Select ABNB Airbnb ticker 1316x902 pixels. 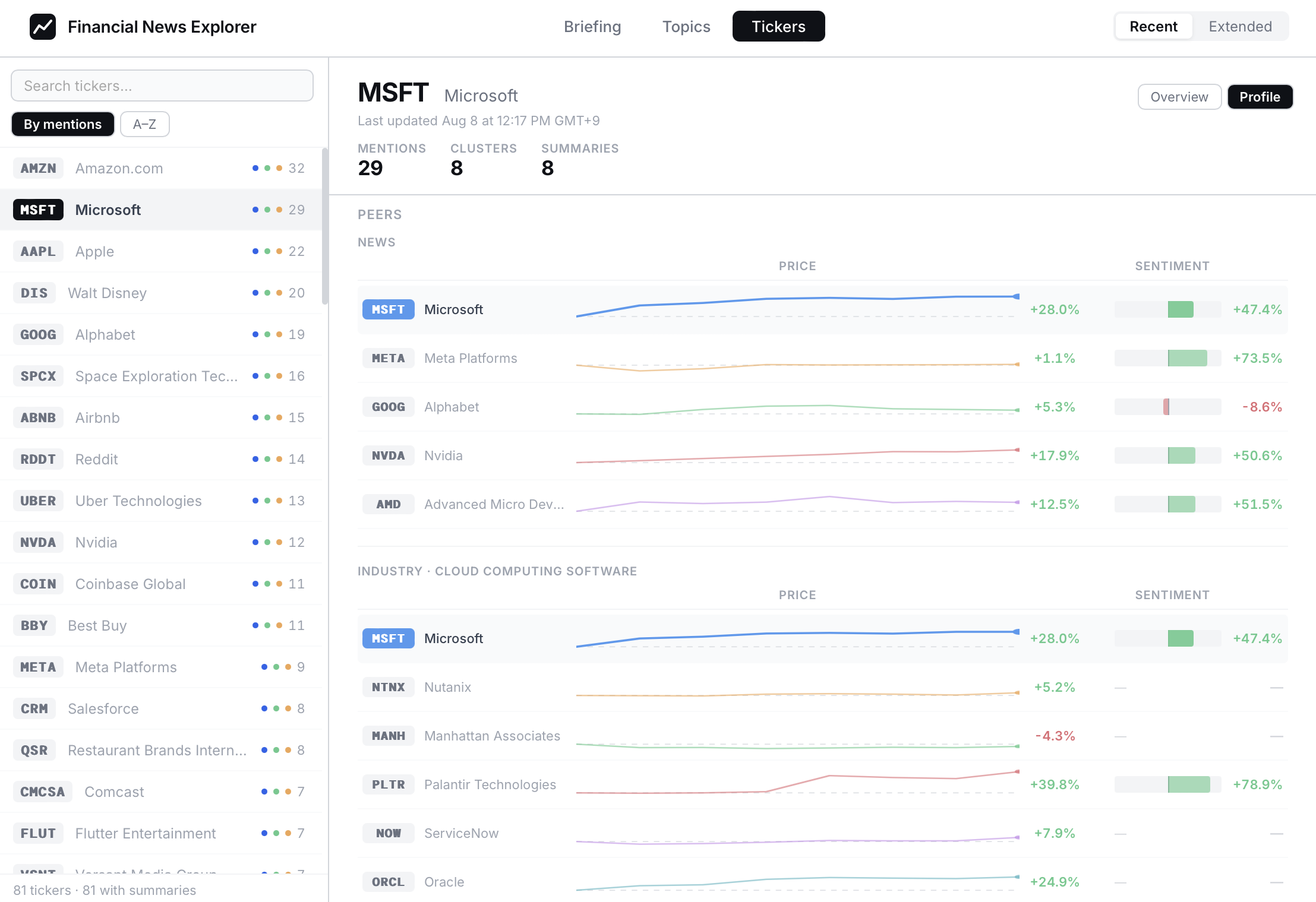click(x=161, y=417)
